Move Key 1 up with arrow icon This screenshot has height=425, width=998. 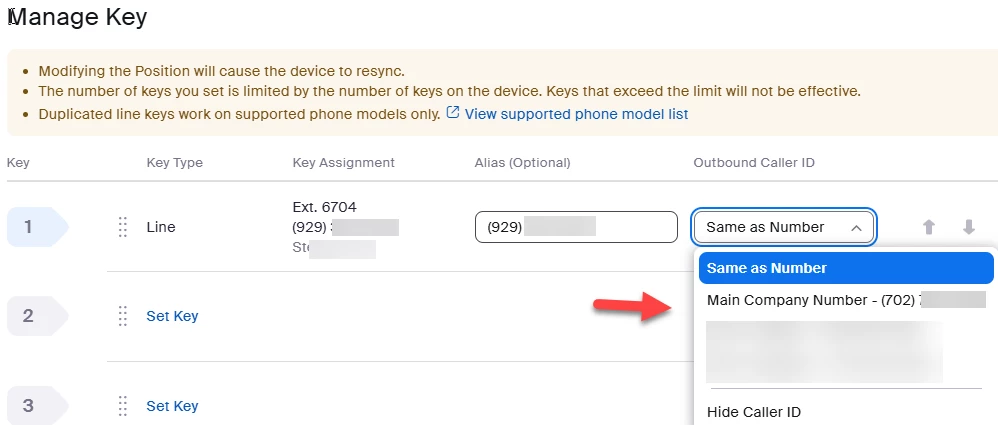929,227
